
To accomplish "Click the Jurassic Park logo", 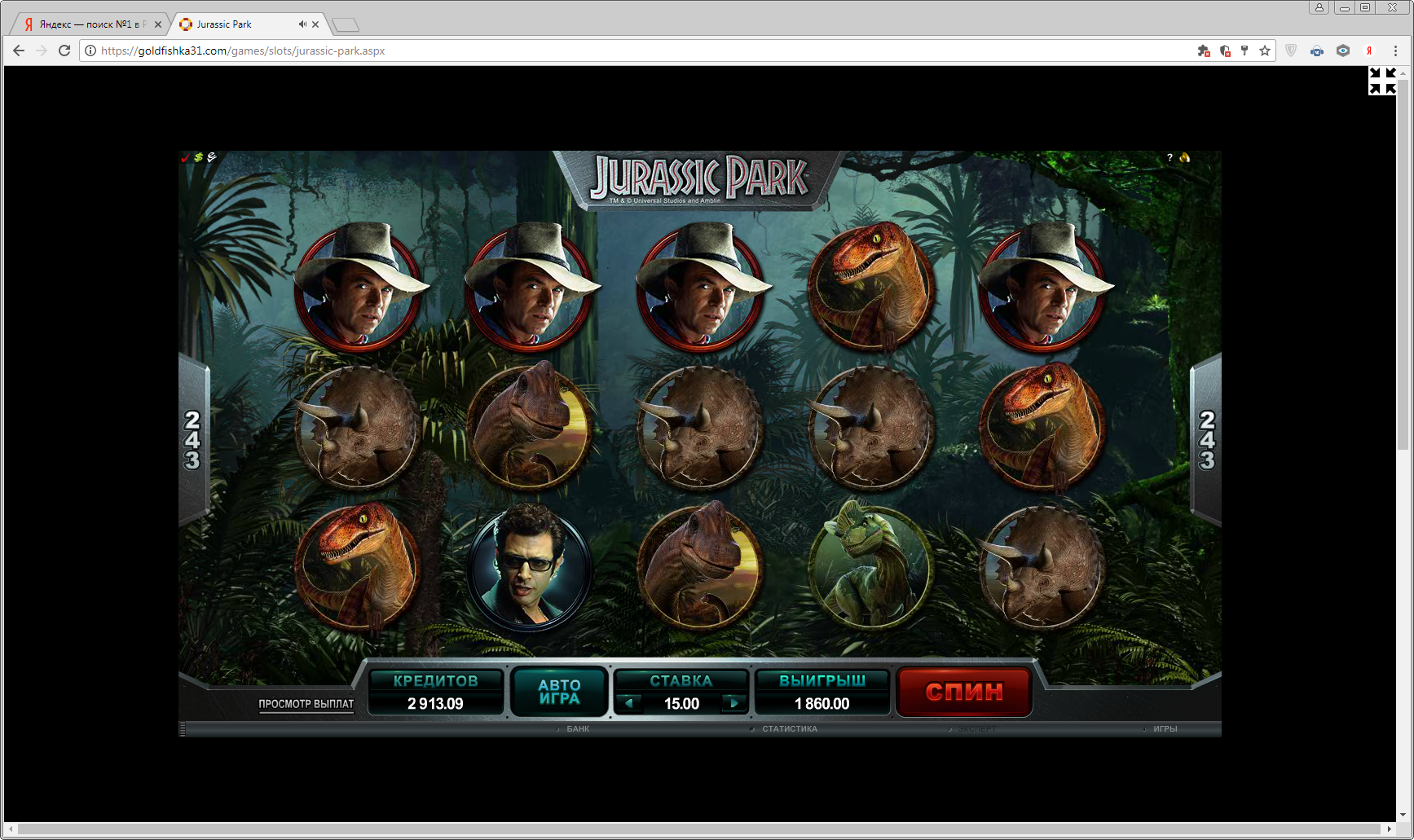I will pyautogui.click(x=700, y=179).
